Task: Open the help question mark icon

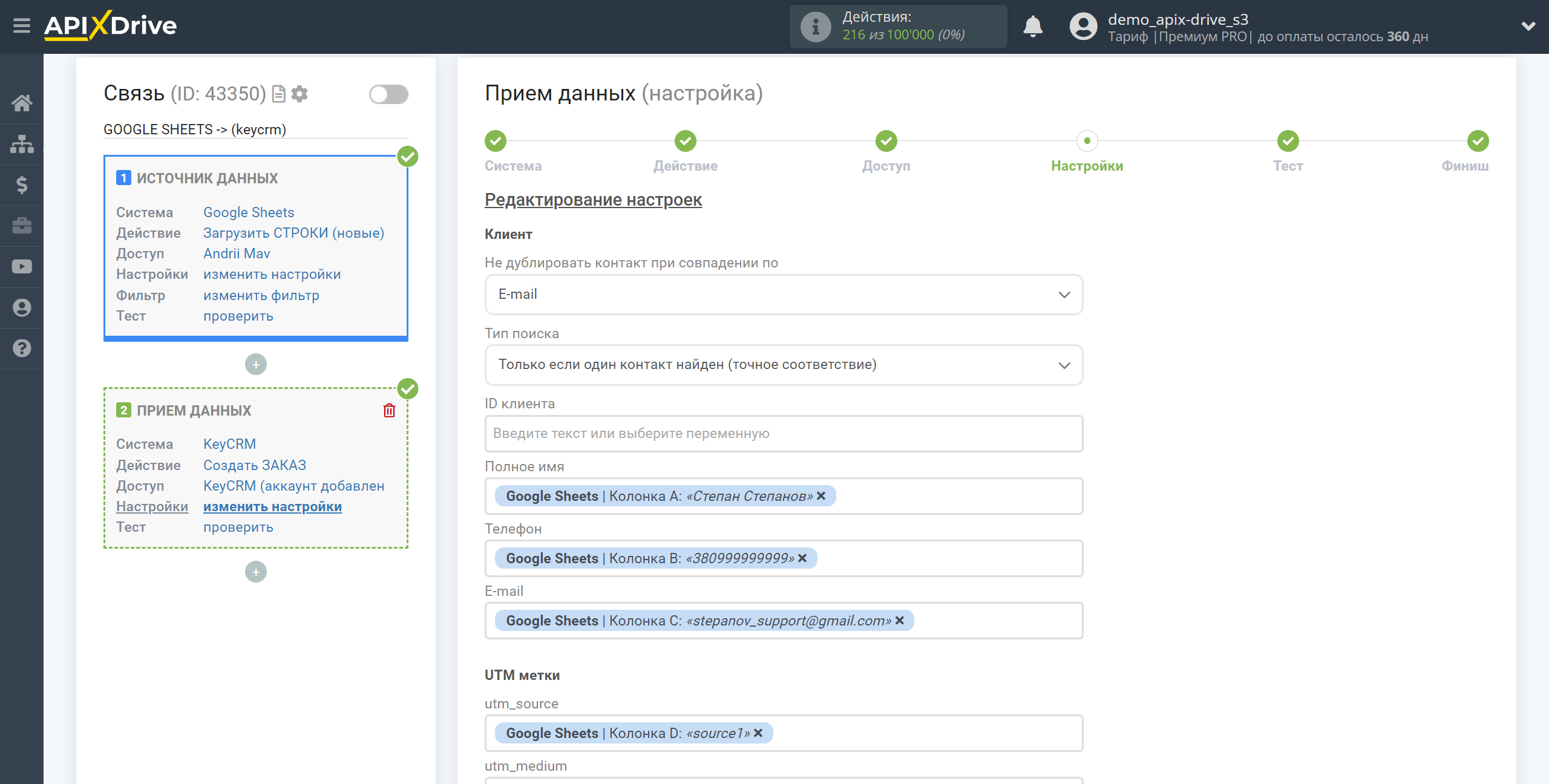Action: click(x=22, y=348)
